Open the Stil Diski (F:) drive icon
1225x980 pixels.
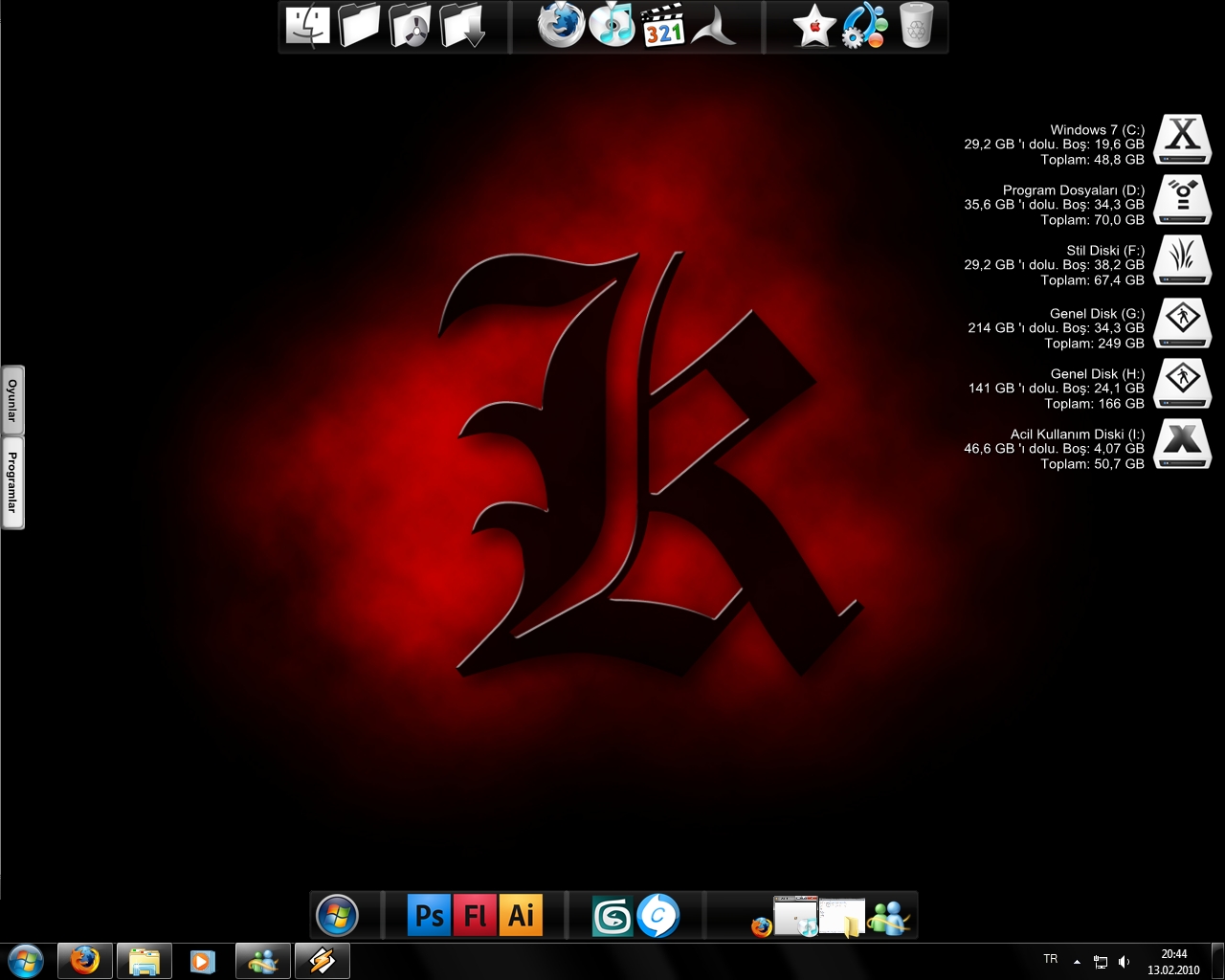(x=1183, y=260)
